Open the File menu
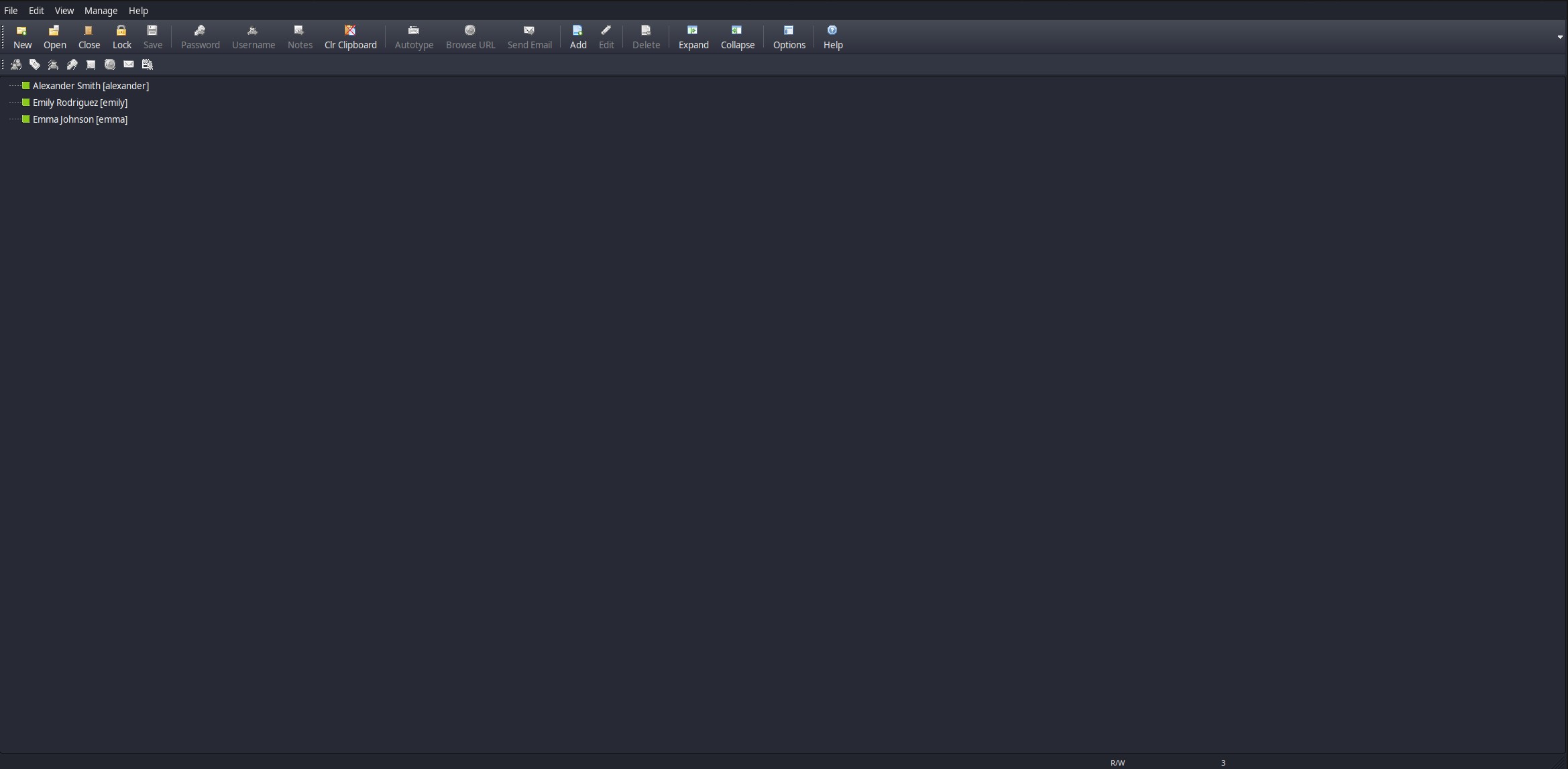 click(x=11, y=11)
